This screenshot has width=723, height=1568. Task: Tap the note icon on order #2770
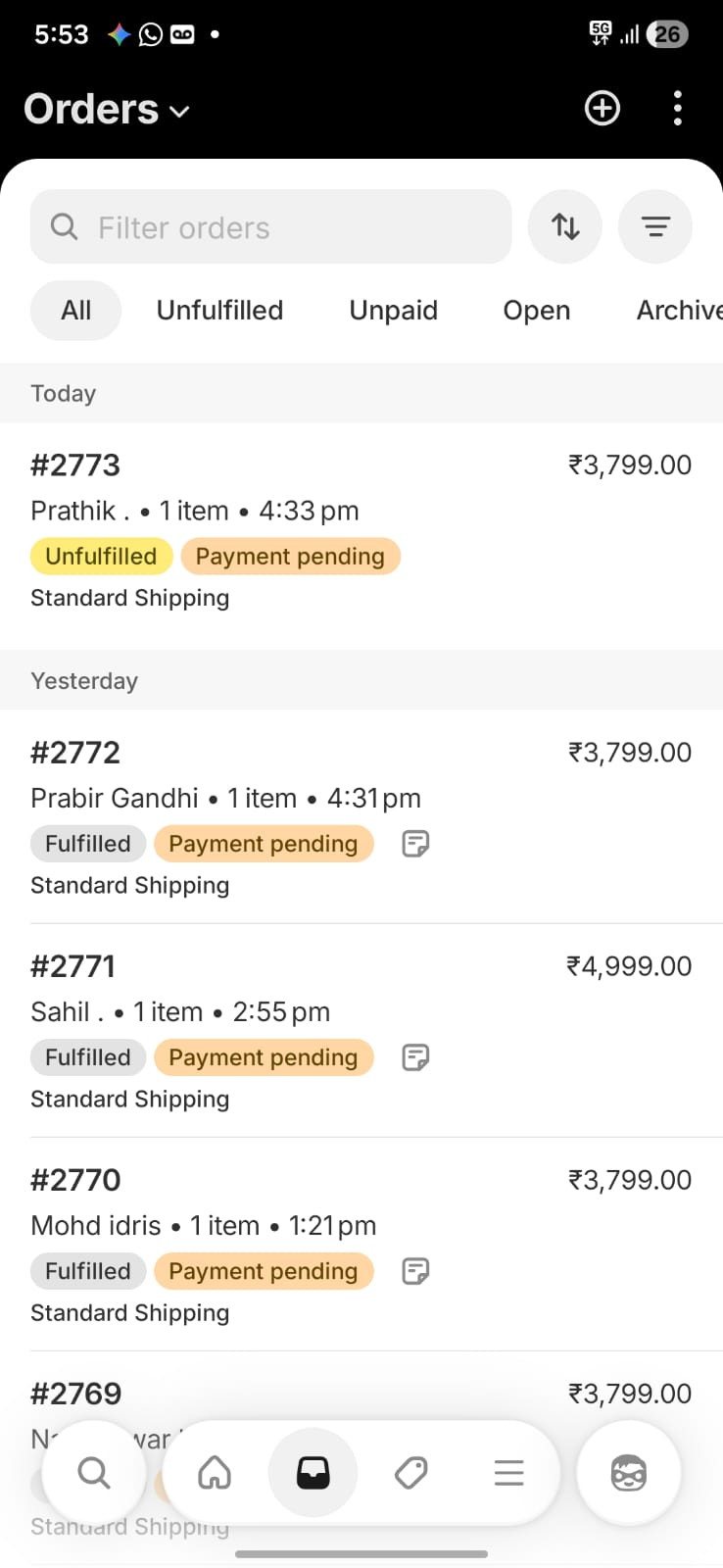tap(416, 1271)
